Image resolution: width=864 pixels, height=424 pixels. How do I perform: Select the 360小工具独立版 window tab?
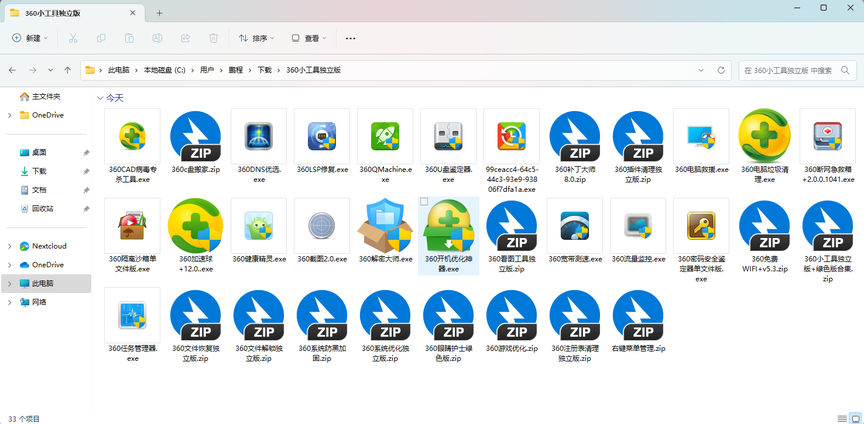(x=74, y=13)
